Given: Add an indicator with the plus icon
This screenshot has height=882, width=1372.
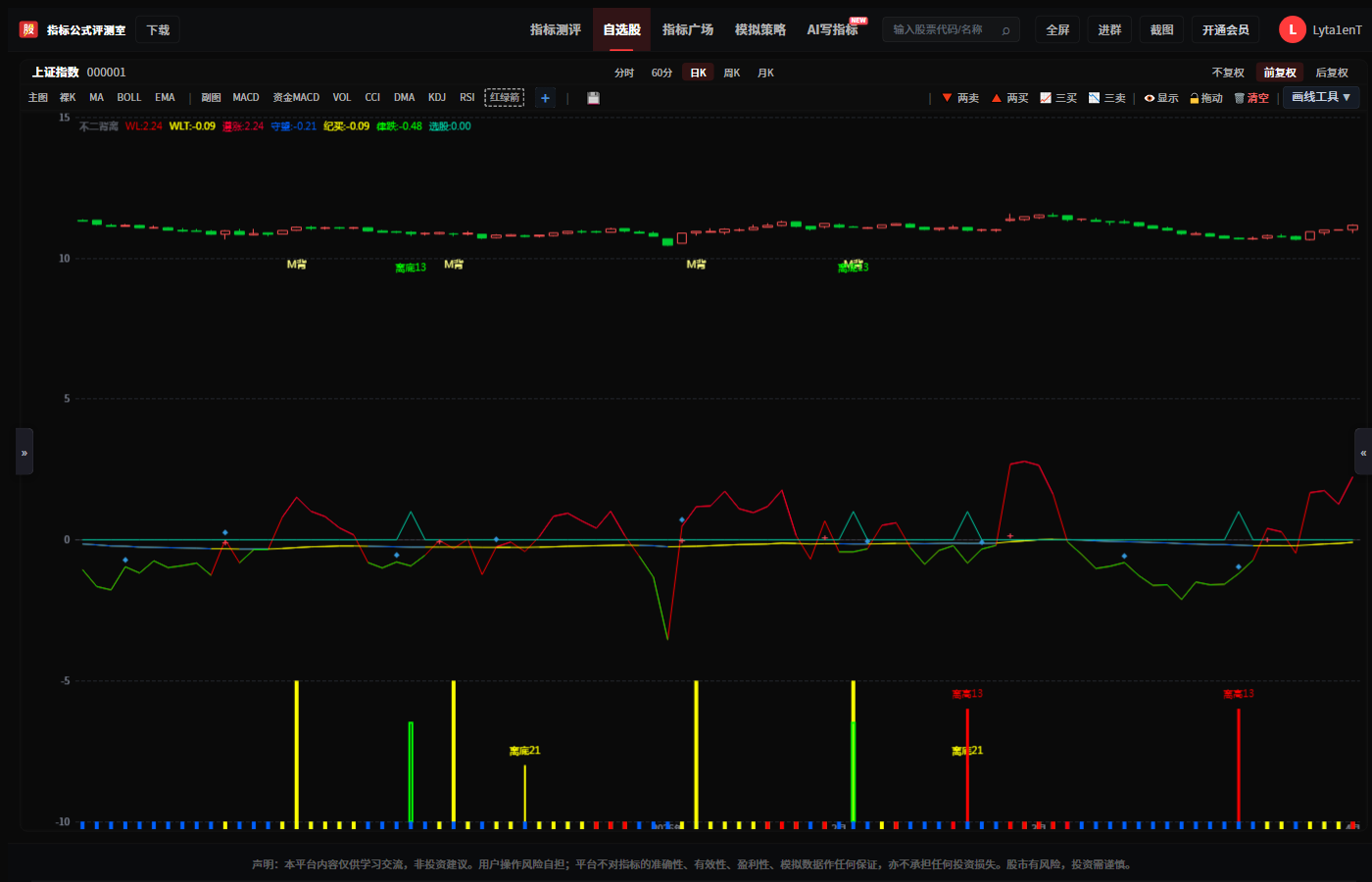Looking at the screenshot, I should [x=546, y=98].
